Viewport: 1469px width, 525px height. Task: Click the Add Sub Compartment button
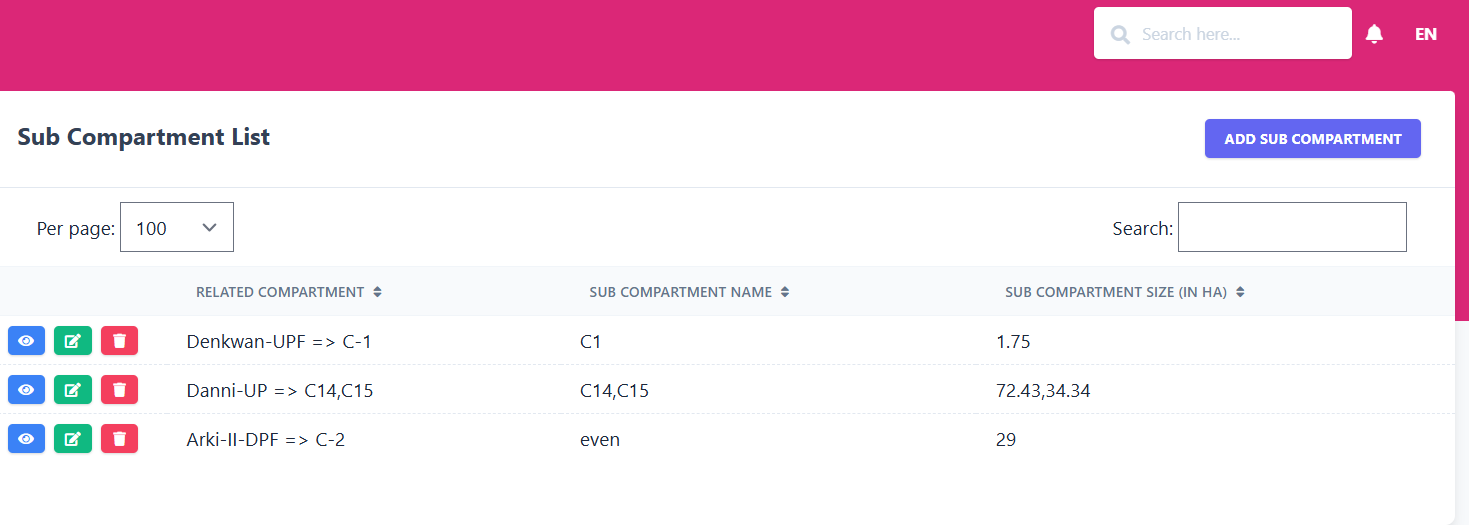click(x=1312, y=139)
